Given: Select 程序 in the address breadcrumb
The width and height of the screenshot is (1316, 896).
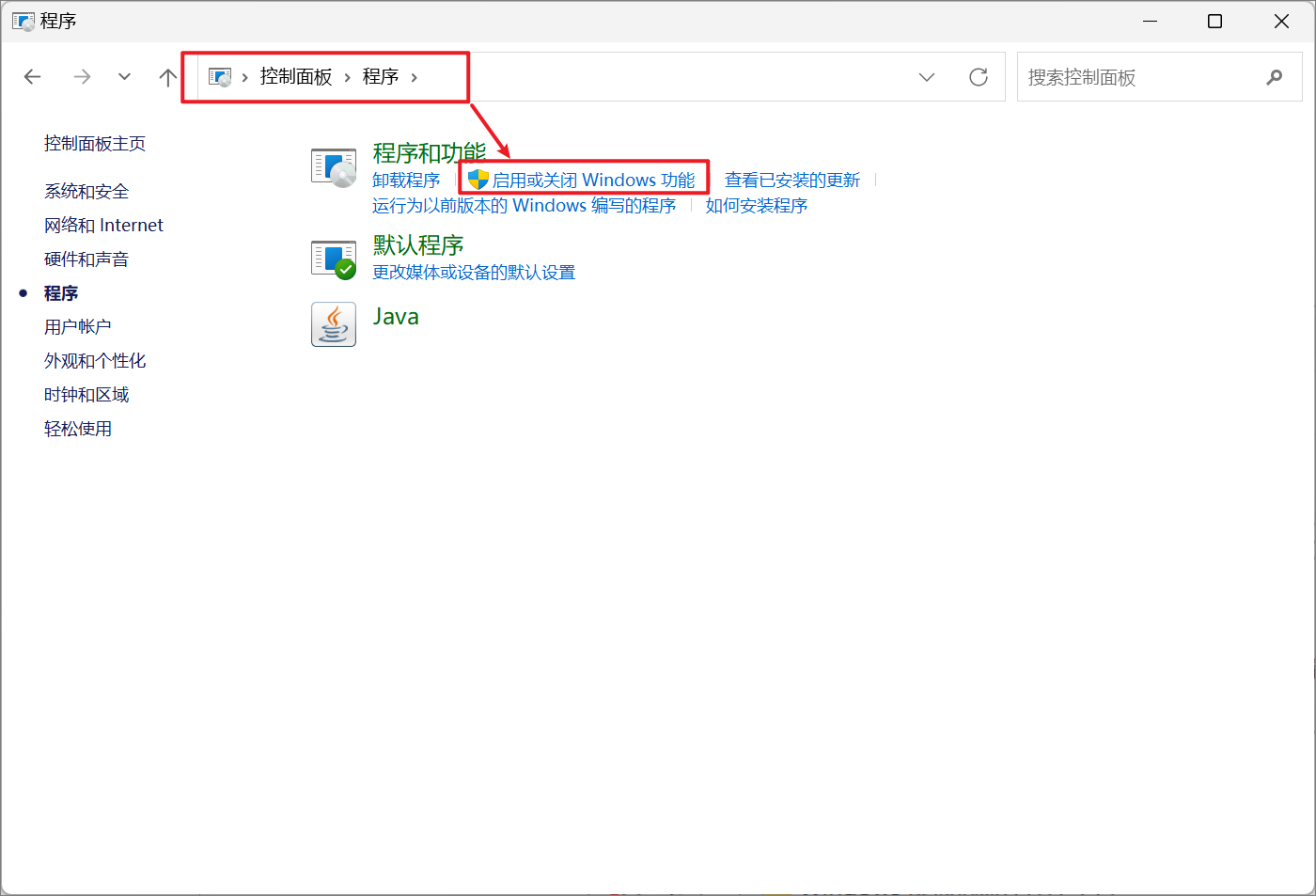Looking at the screenshot, I should pyautogui.click(x=381, y=77).
